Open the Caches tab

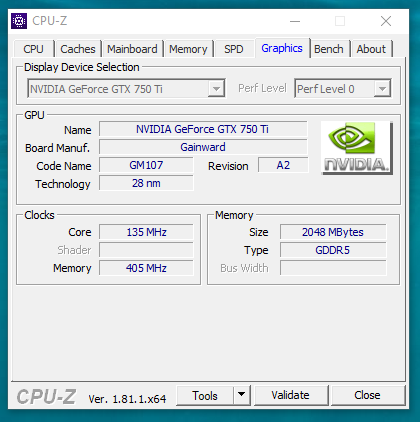coord(78,49)
